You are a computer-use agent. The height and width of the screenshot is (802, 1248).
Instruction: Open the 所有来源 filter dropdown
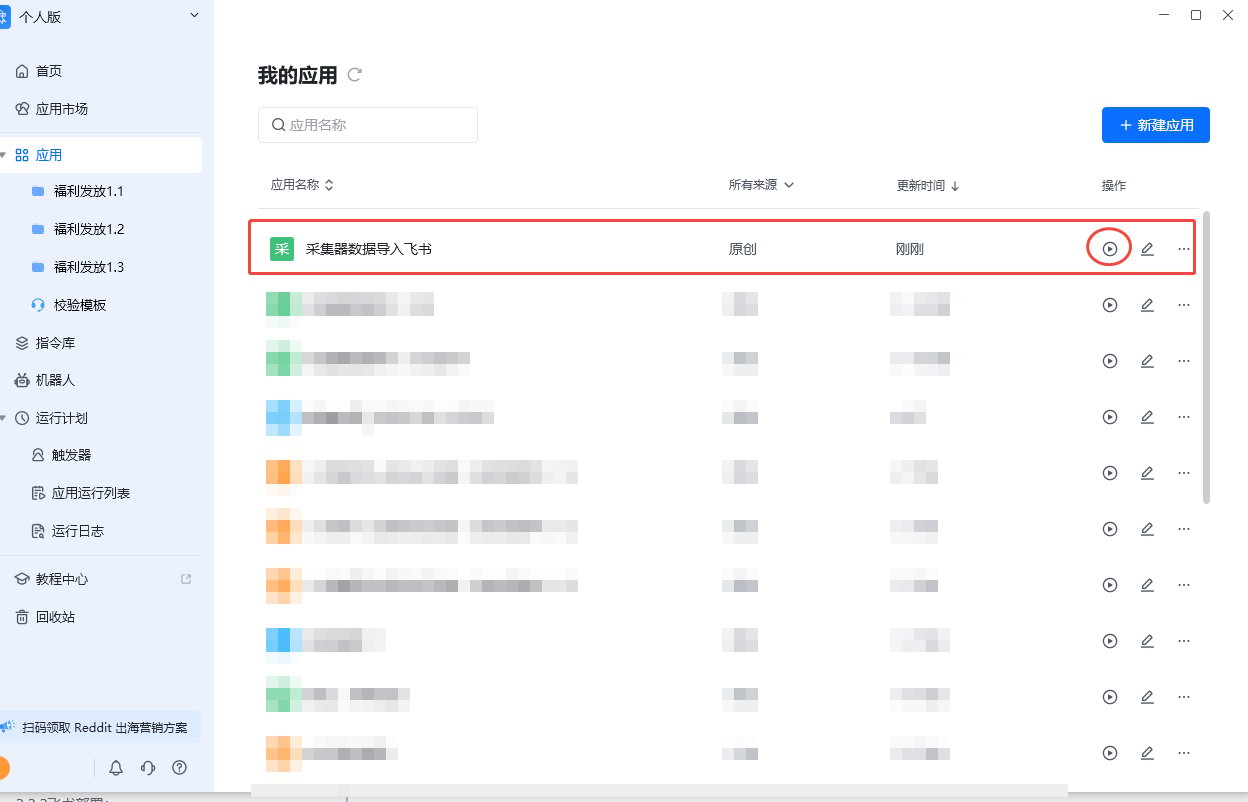tap(761, 185)
